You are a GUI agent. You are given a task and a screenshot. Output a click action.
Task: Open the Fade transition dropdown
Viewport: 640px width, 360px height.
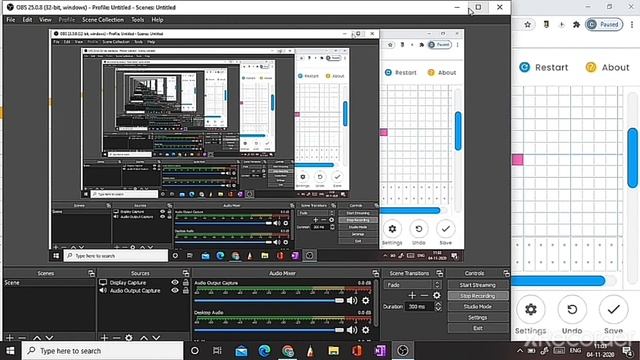pyautogui.click(x=412, y=285)
